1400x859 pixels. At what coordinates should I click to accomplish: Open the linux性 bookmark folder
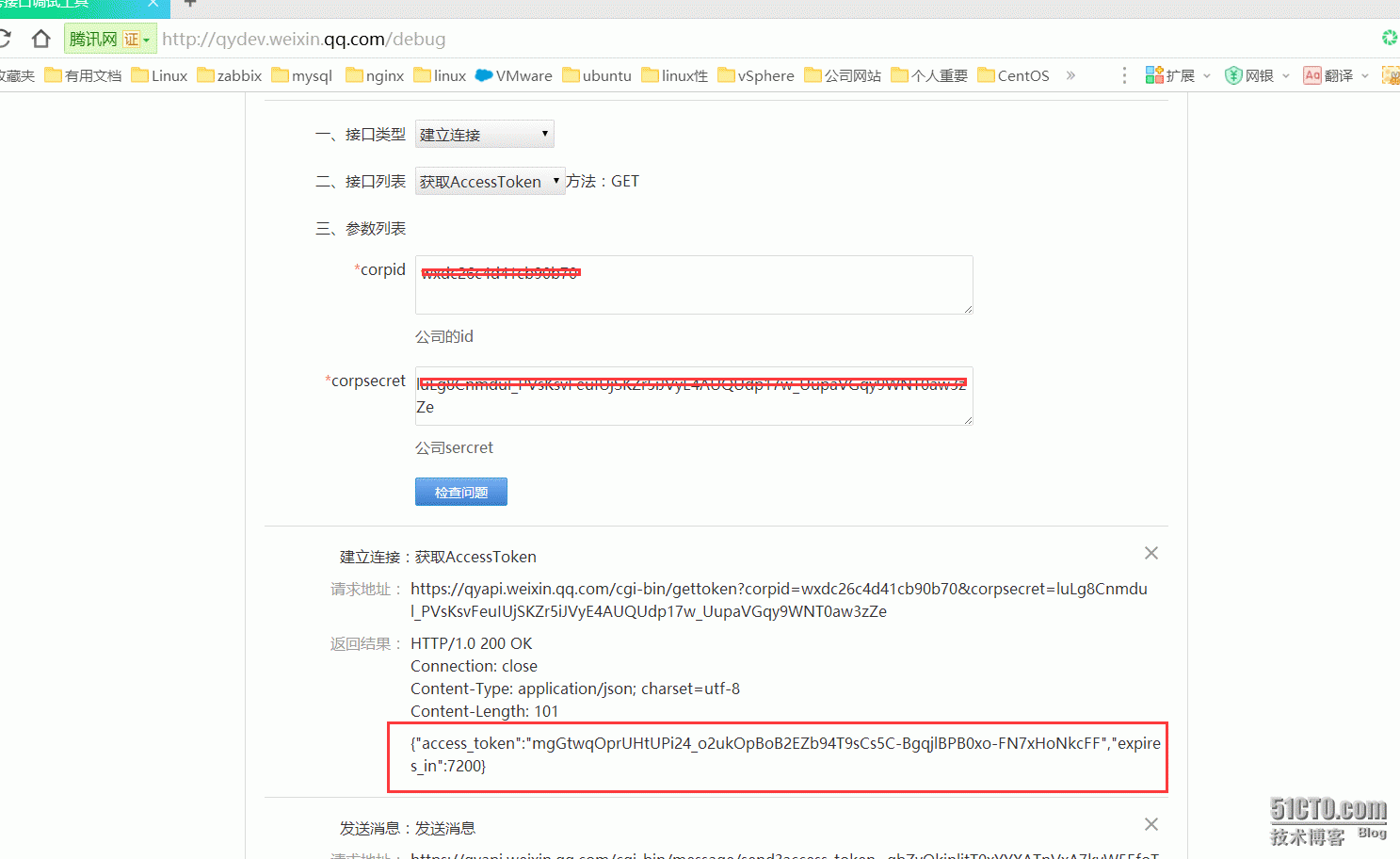coord(674,75)
